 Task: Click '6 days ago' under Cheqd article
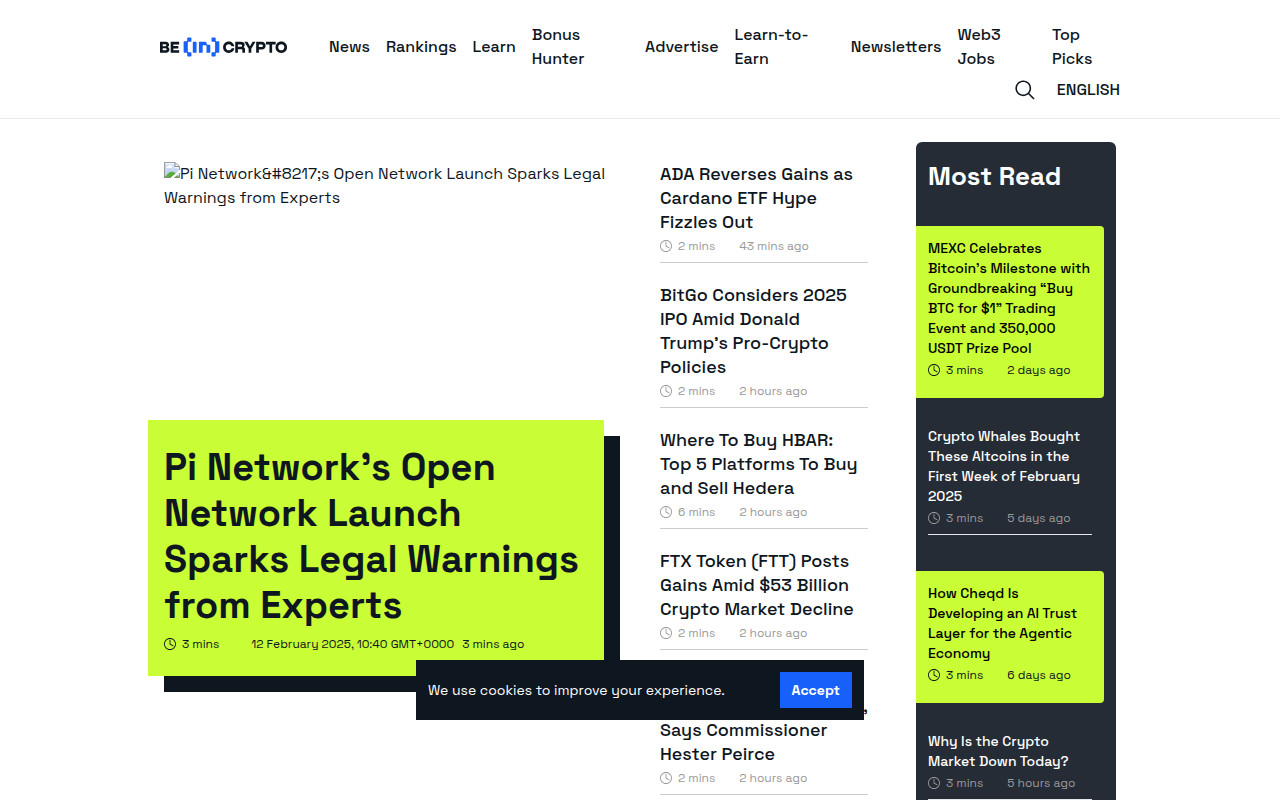(1038, 675)
